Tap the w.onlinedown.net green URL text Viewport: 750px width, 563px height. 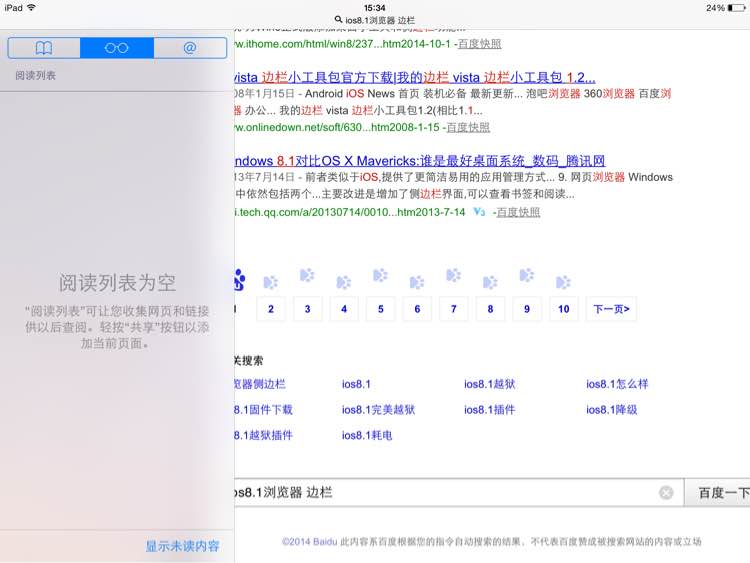337,128
